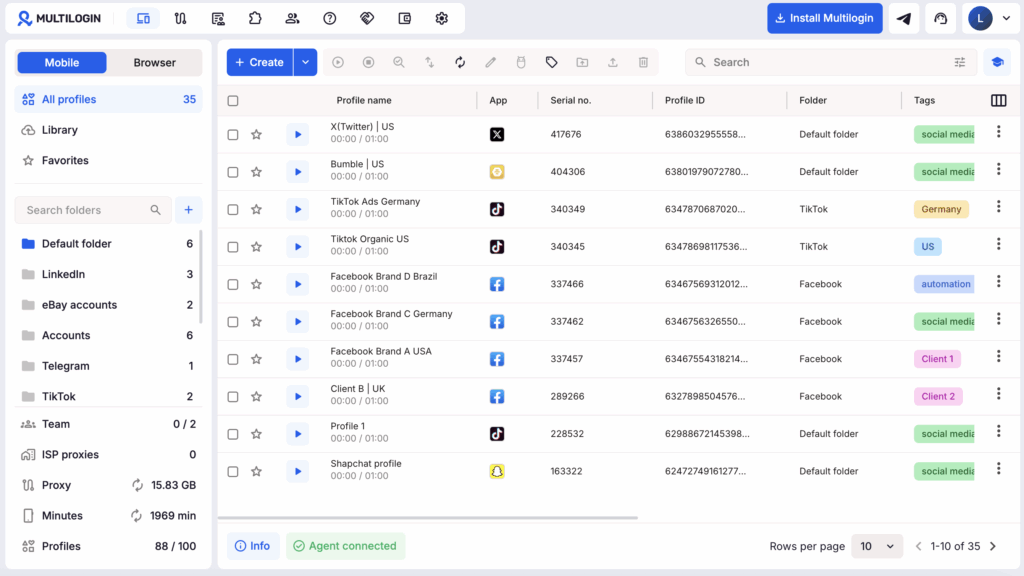Viewport: 1024px width, 576px height.
Task: Open the support headset icon
Action: [940, 18]
